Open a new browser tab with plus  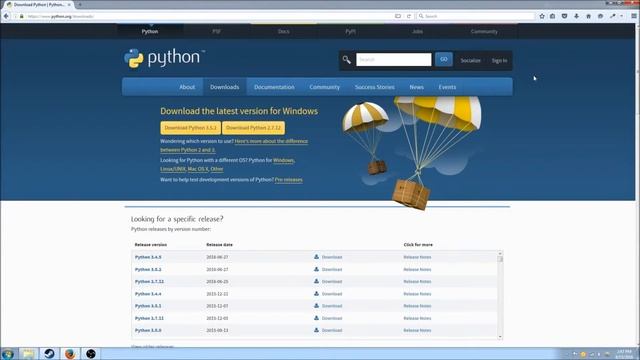(80, 4)
